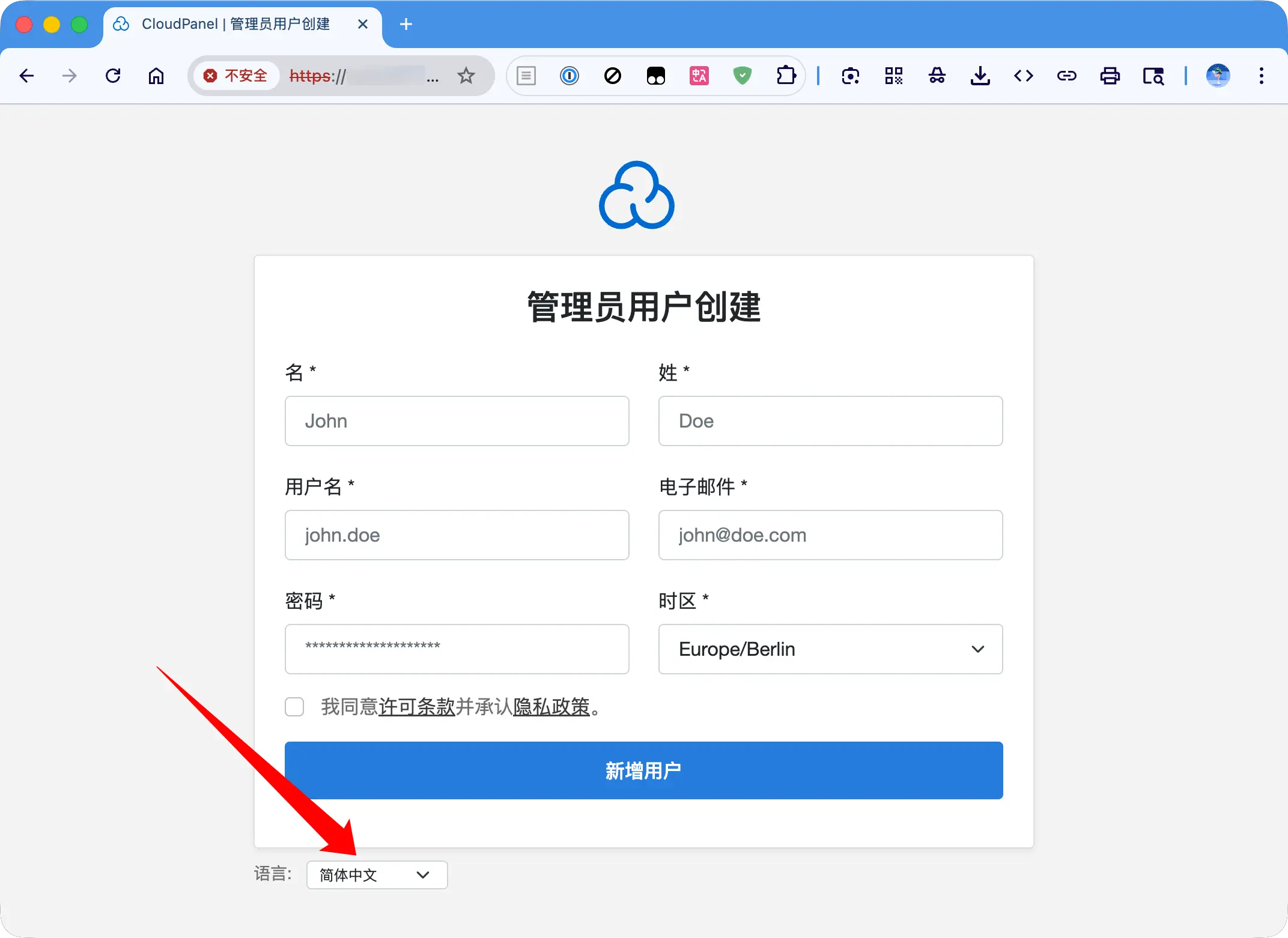Open the developer code icon
This screenshot has width=1288, height=938.
click(x=1023, y=76)
